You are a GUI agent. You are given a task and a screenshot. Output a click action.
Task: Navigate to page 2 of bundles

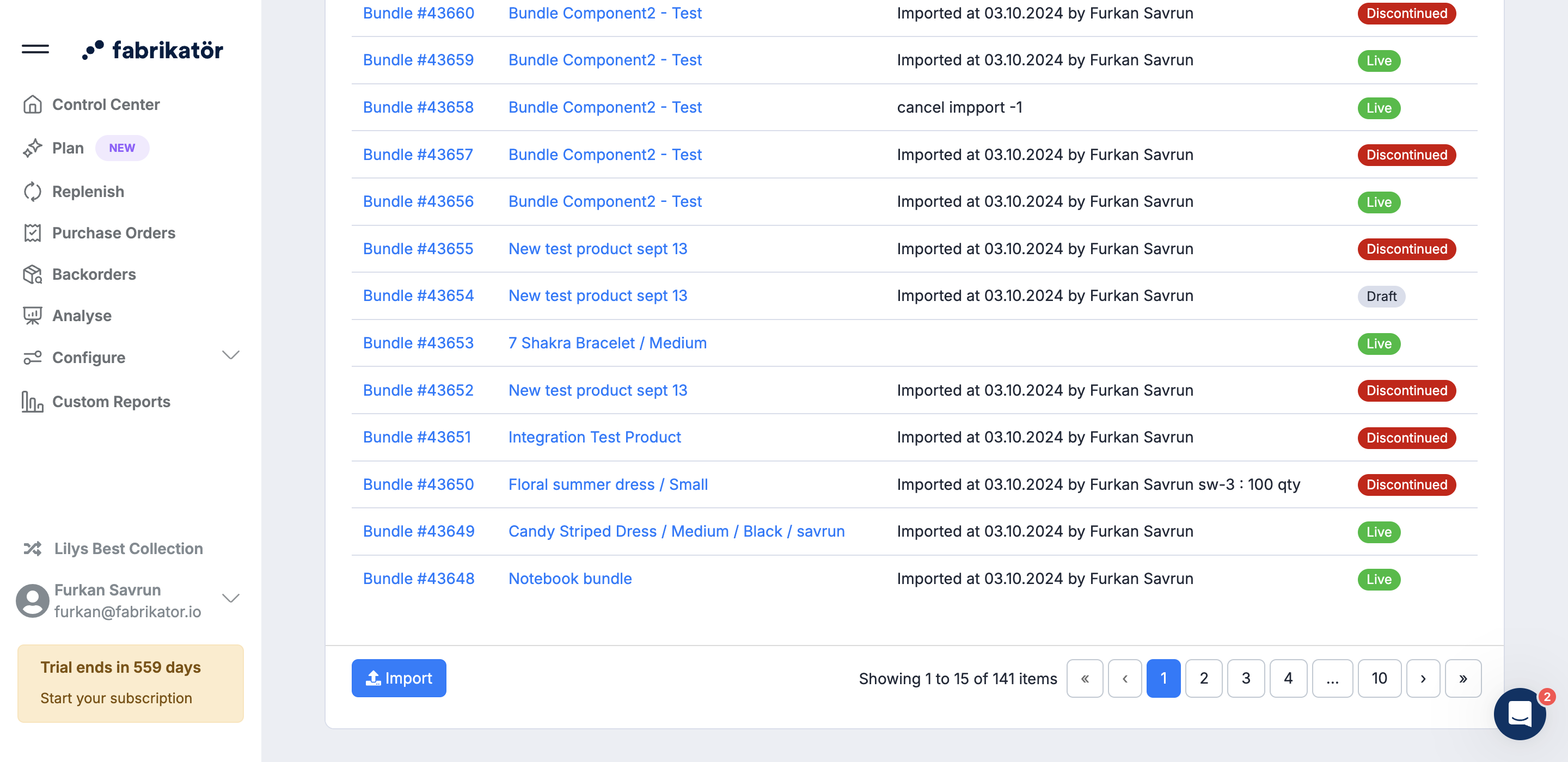tap(1205, 678)
